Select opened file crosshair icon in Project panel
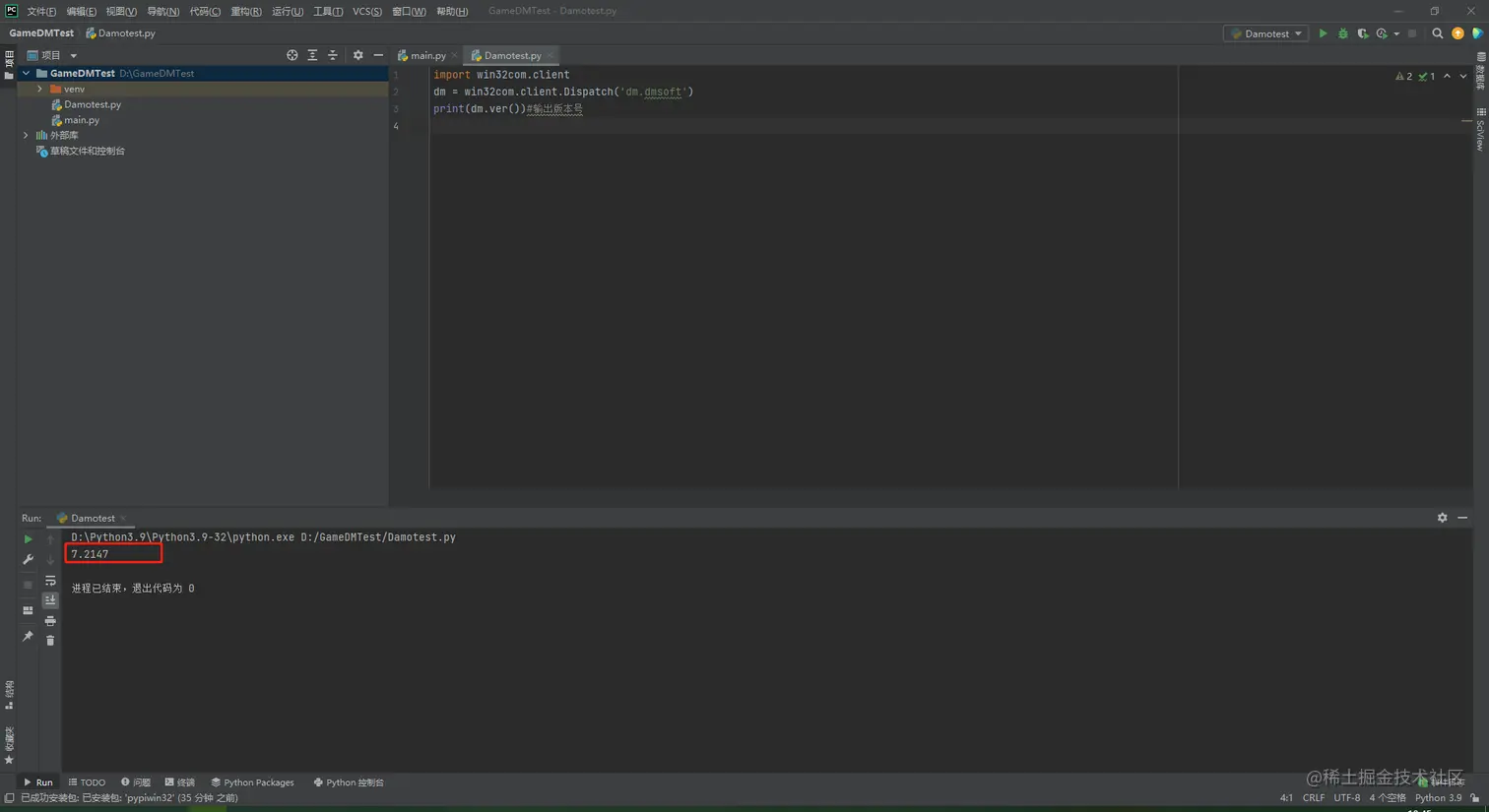This screenshot has width=1489, height=812. pyautogui.click(x=291, y=55)
